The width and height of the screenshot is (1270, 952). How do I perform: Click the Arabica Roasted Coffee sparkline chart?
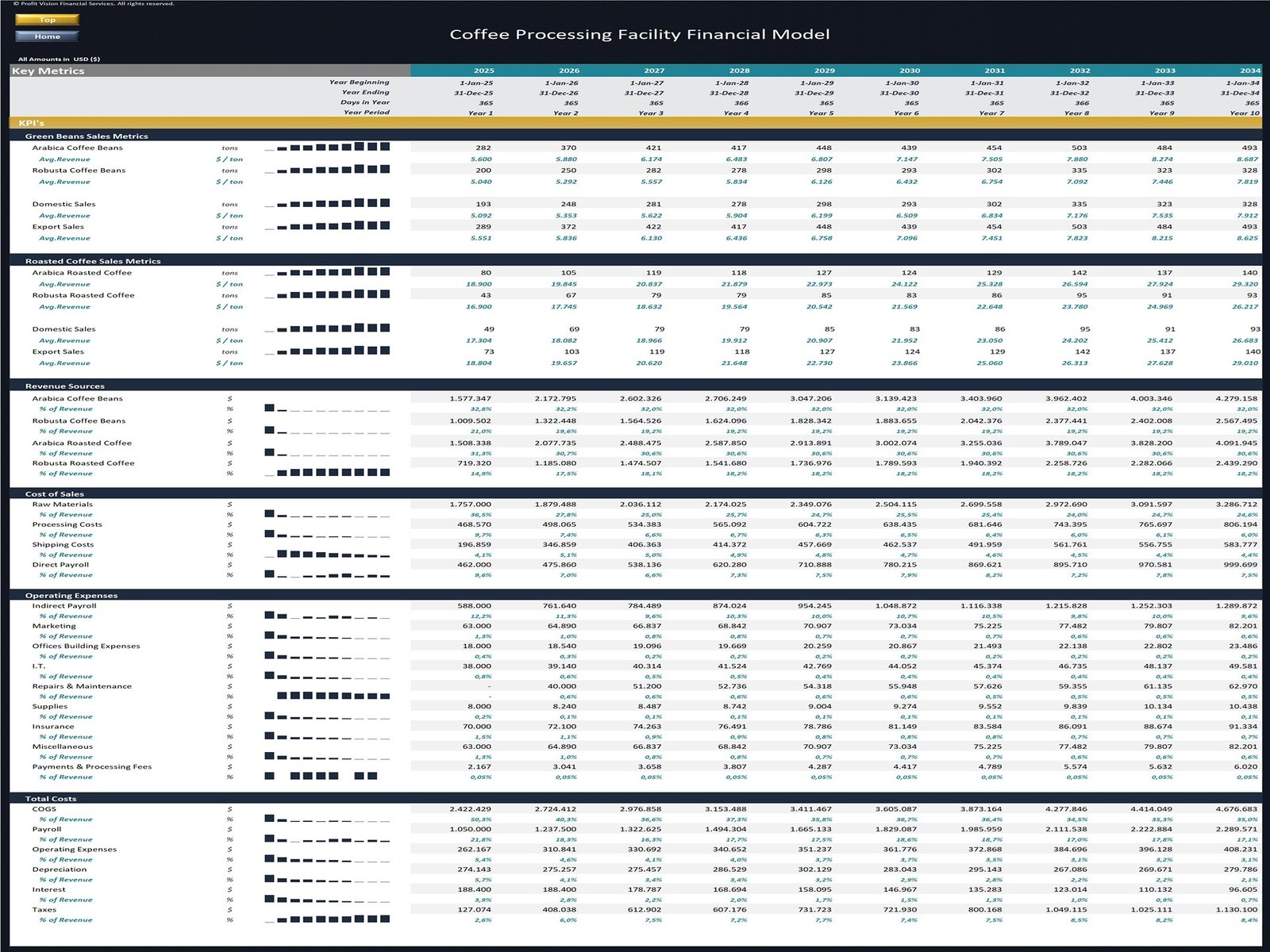[x=329, y=272]
